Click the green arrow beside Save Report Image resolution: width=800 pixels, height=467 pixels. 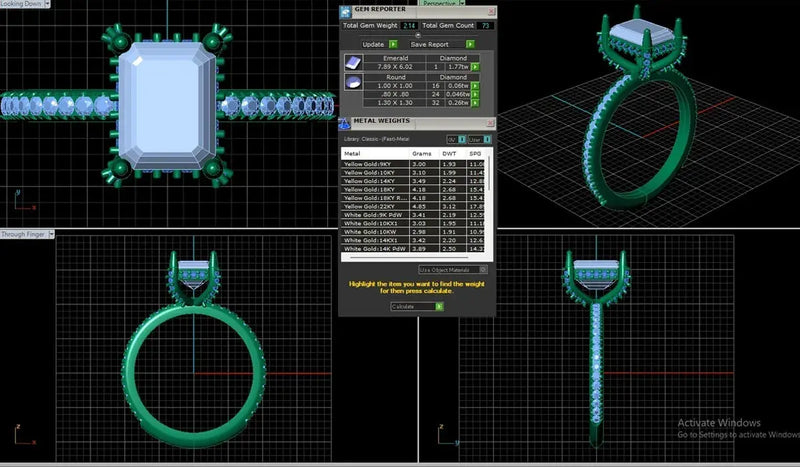coord(470,44)
